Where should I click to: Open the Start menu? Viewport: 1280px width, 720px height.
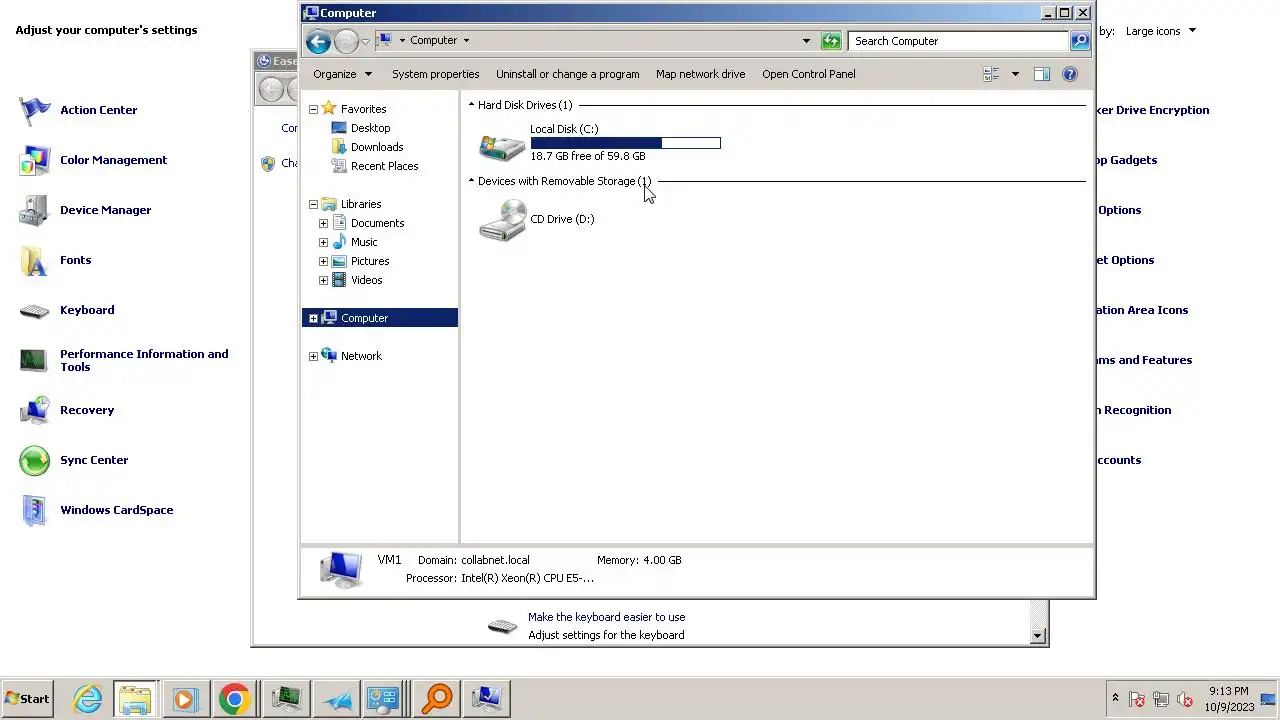pyautogui.click(x=27, y=699)
